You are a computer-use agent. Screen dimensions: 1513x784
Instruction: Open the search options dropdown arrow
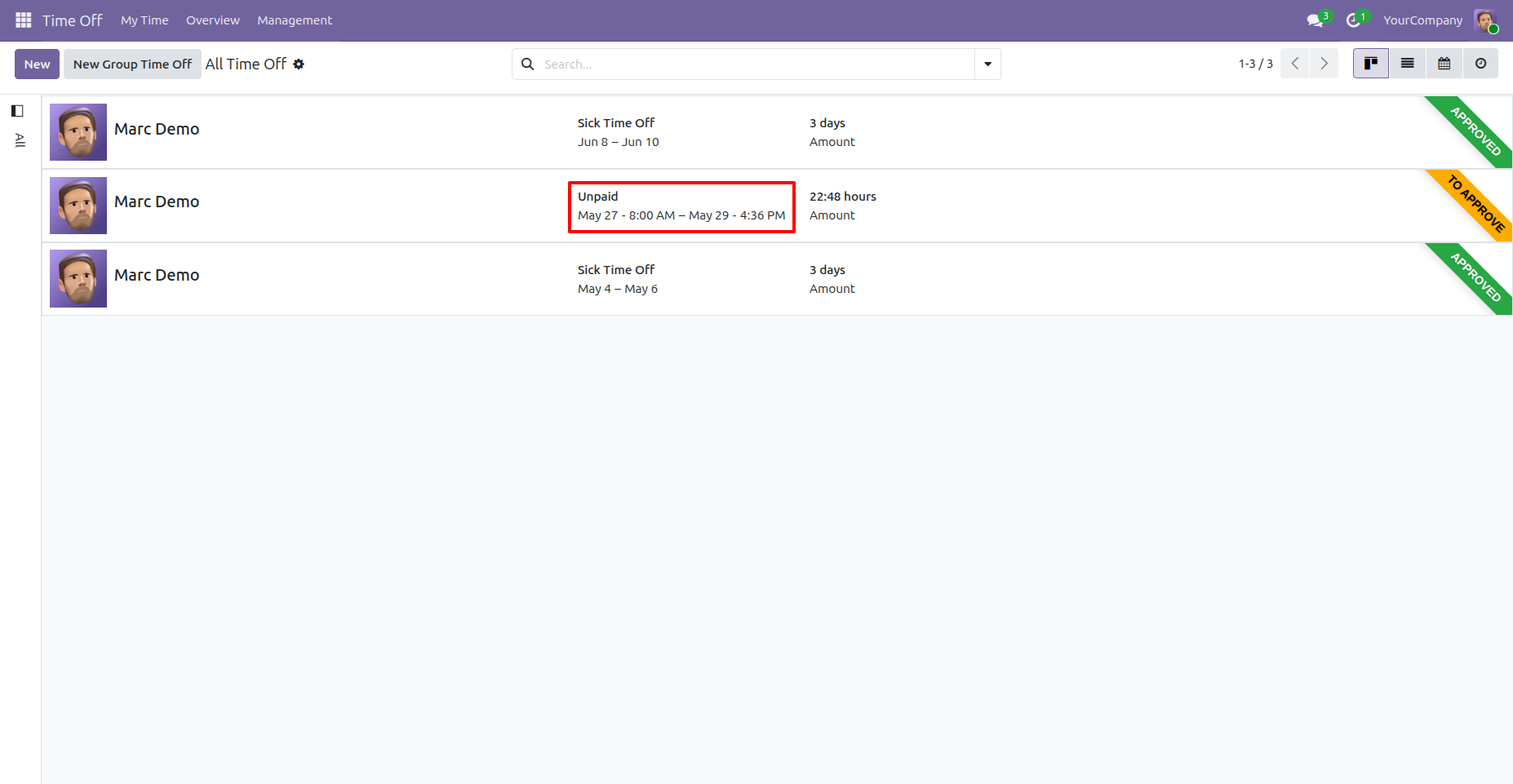point(987,64)
